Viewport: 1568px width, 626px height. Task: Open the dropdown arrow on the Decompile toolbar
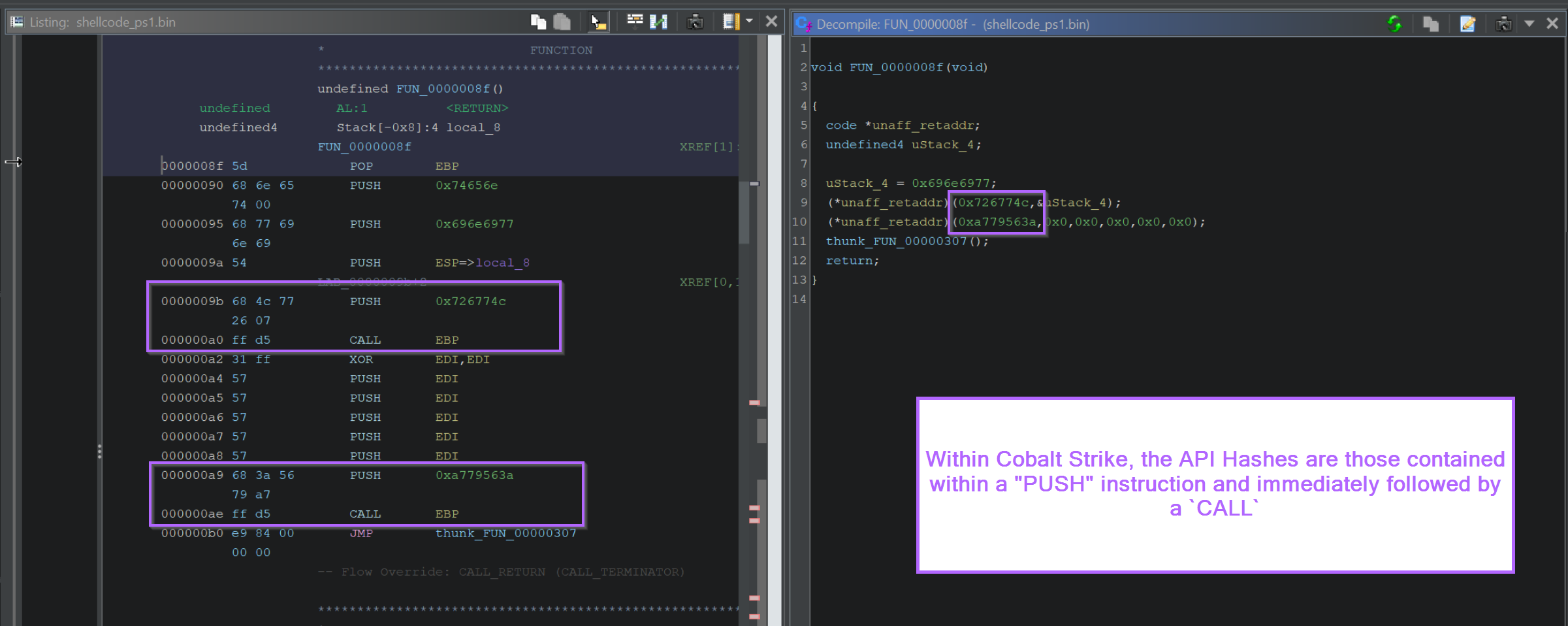(1529, 24)
